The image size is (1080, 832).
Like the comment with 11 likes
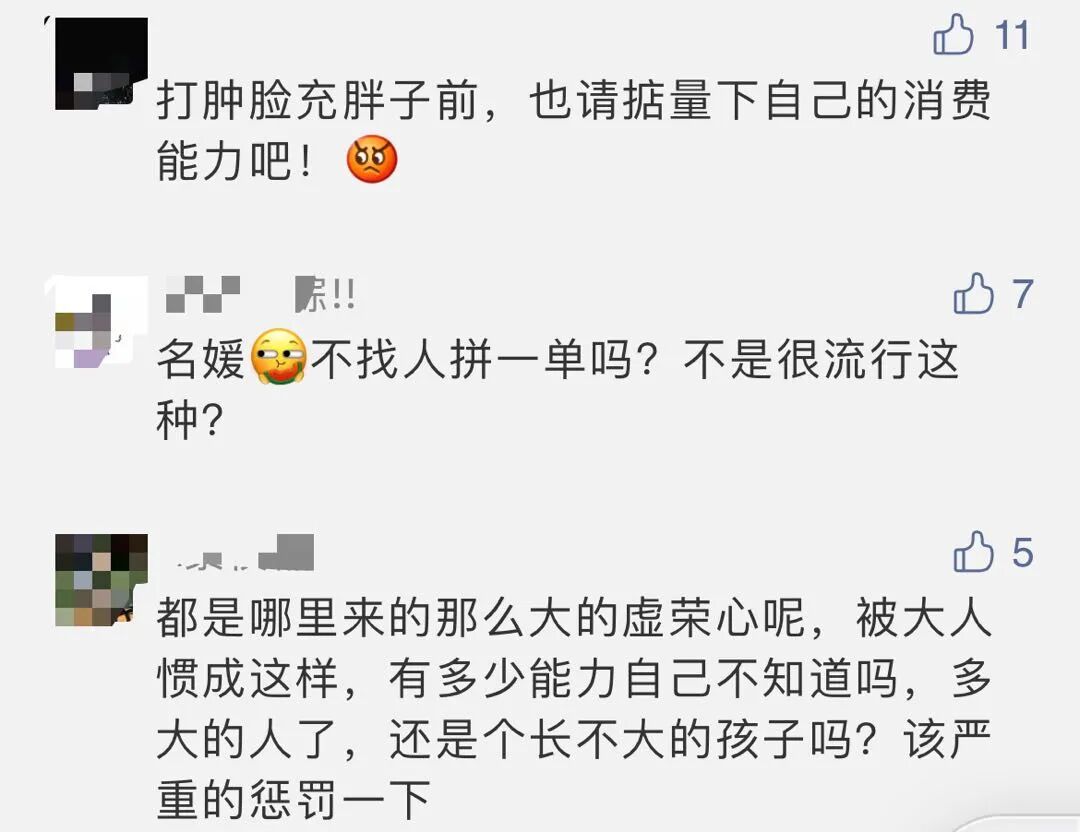coord(953,34)
